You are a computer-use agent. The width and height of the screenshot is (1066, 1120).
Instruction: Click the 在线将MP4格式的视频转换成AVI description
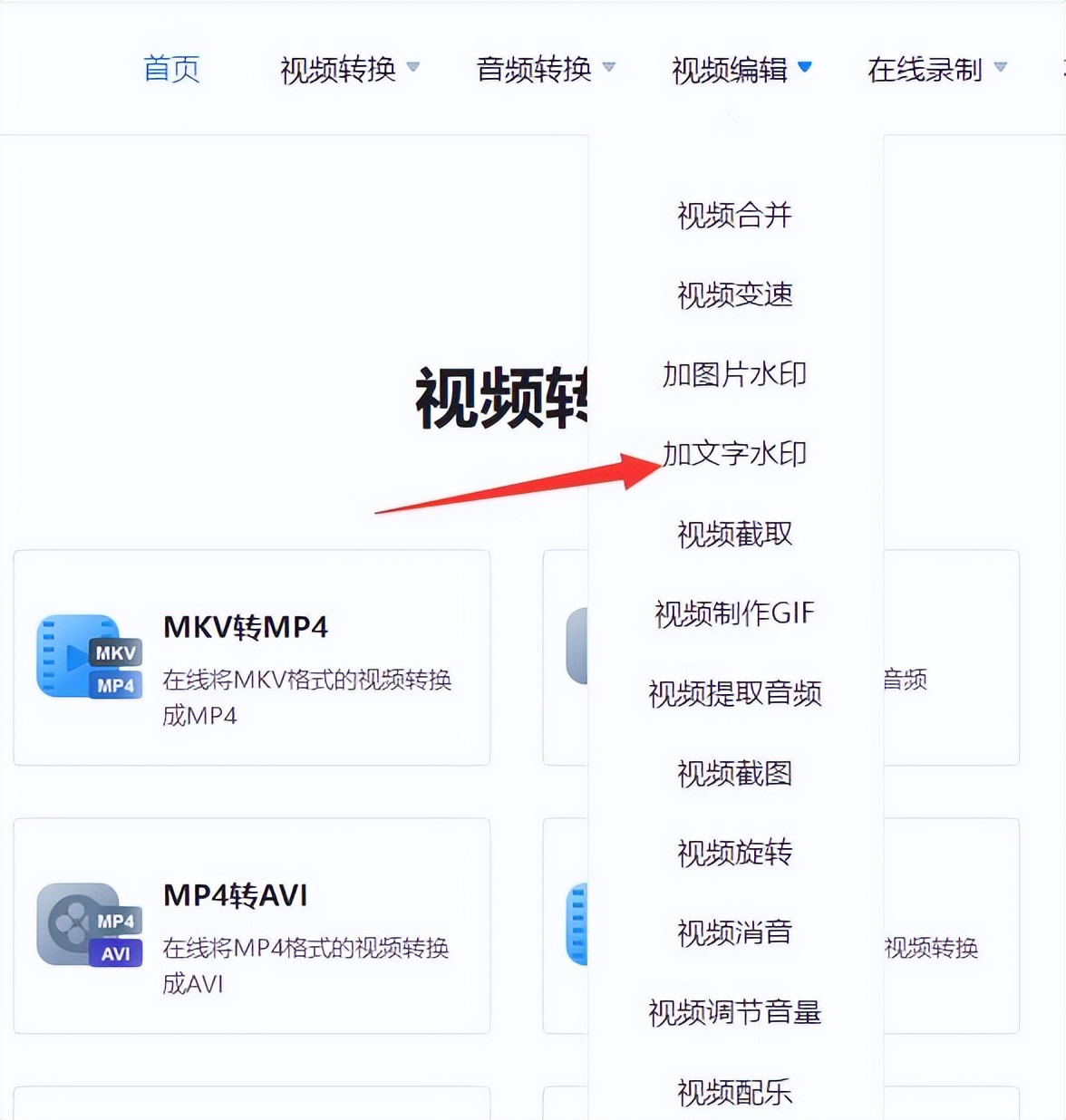(306, 965)
